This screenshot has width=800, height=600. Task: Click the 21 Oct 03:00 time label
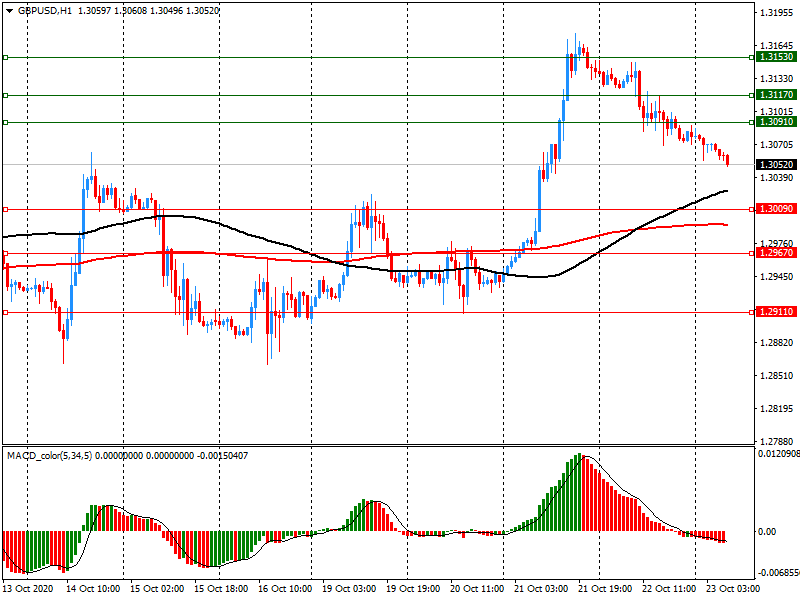[x=539, y=590]
